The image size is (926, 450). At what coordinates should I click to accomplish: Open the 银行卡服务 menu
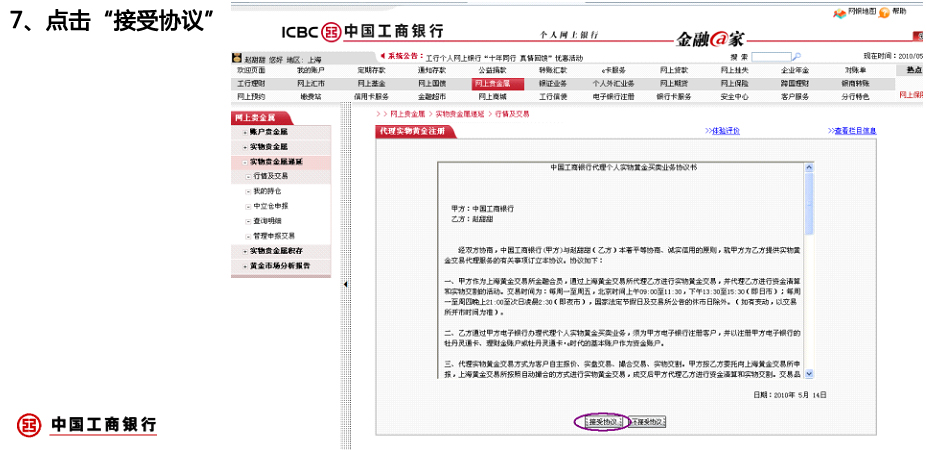(673, 96)
